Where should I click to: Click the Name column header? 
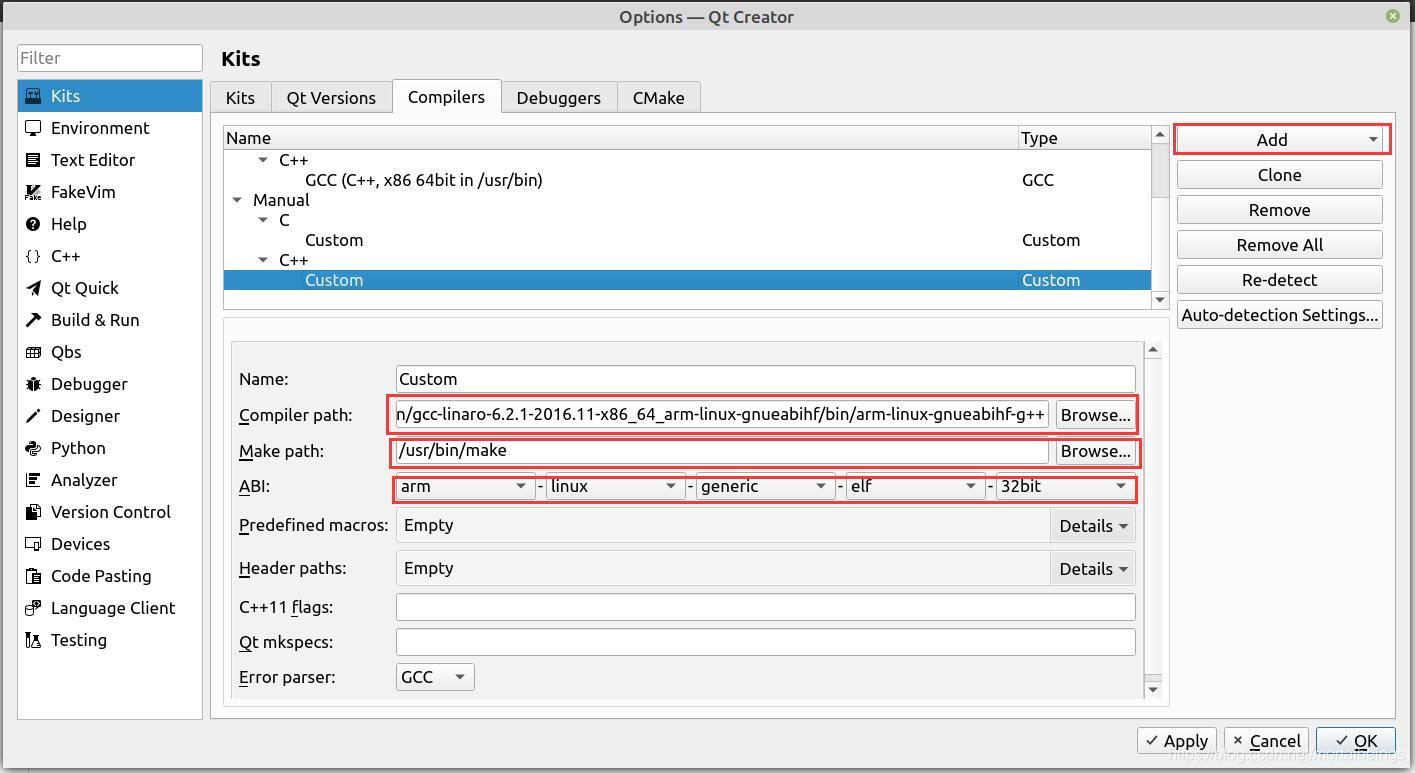620,138
